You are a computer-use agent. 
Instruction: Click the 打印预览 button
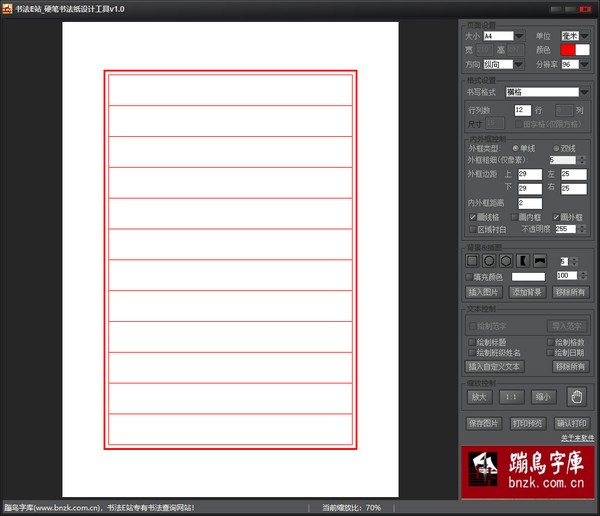(527, 423)
